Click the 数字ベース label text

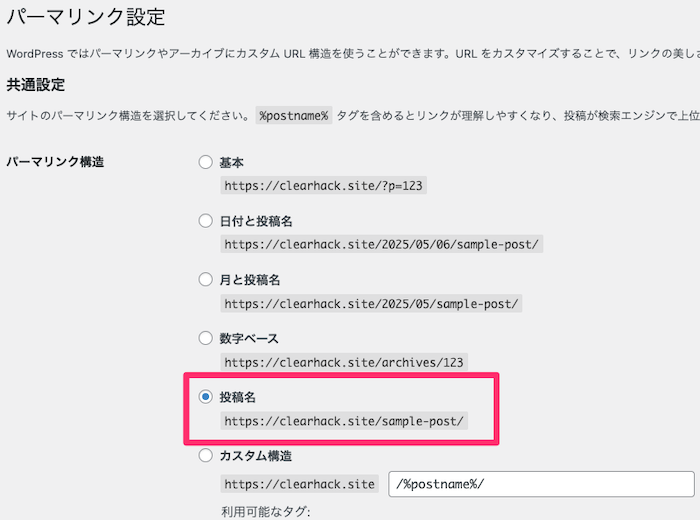[249, 338]
